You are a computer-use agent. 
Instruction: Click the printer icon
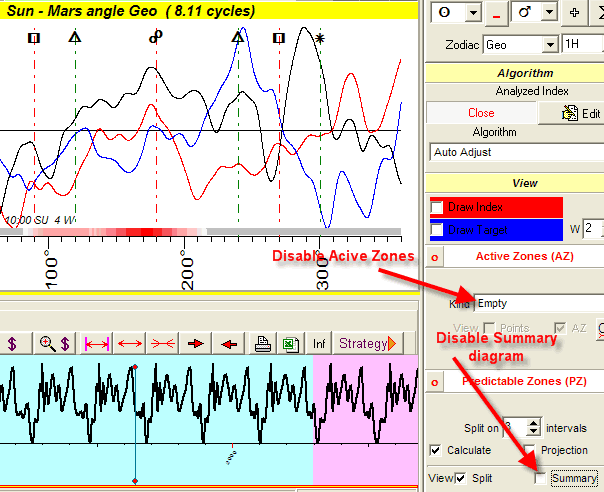click(262, 343)
